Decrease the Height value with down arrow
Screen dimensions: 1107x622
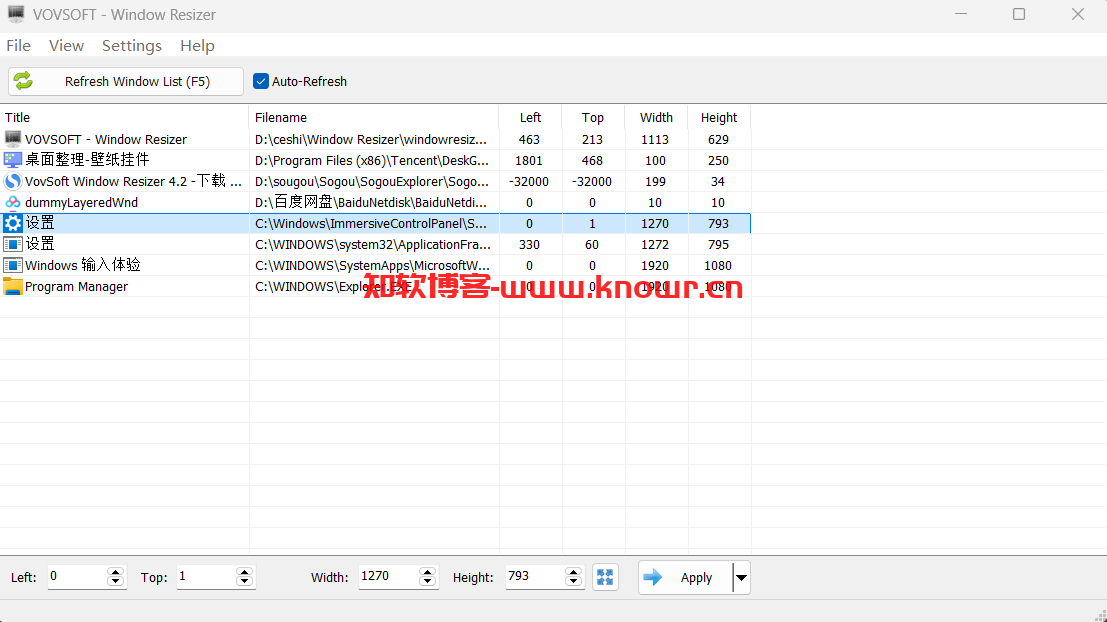point(573,582)
